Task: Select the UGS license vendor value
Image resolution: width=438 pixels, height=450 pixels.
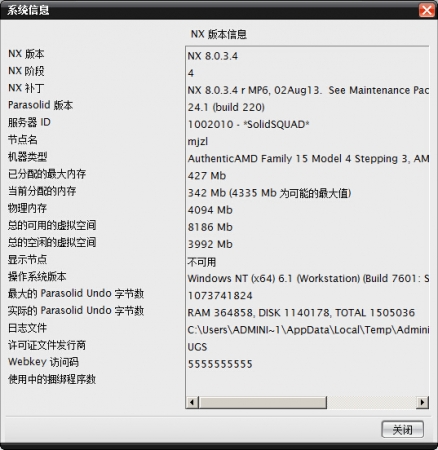Action: 197,347
